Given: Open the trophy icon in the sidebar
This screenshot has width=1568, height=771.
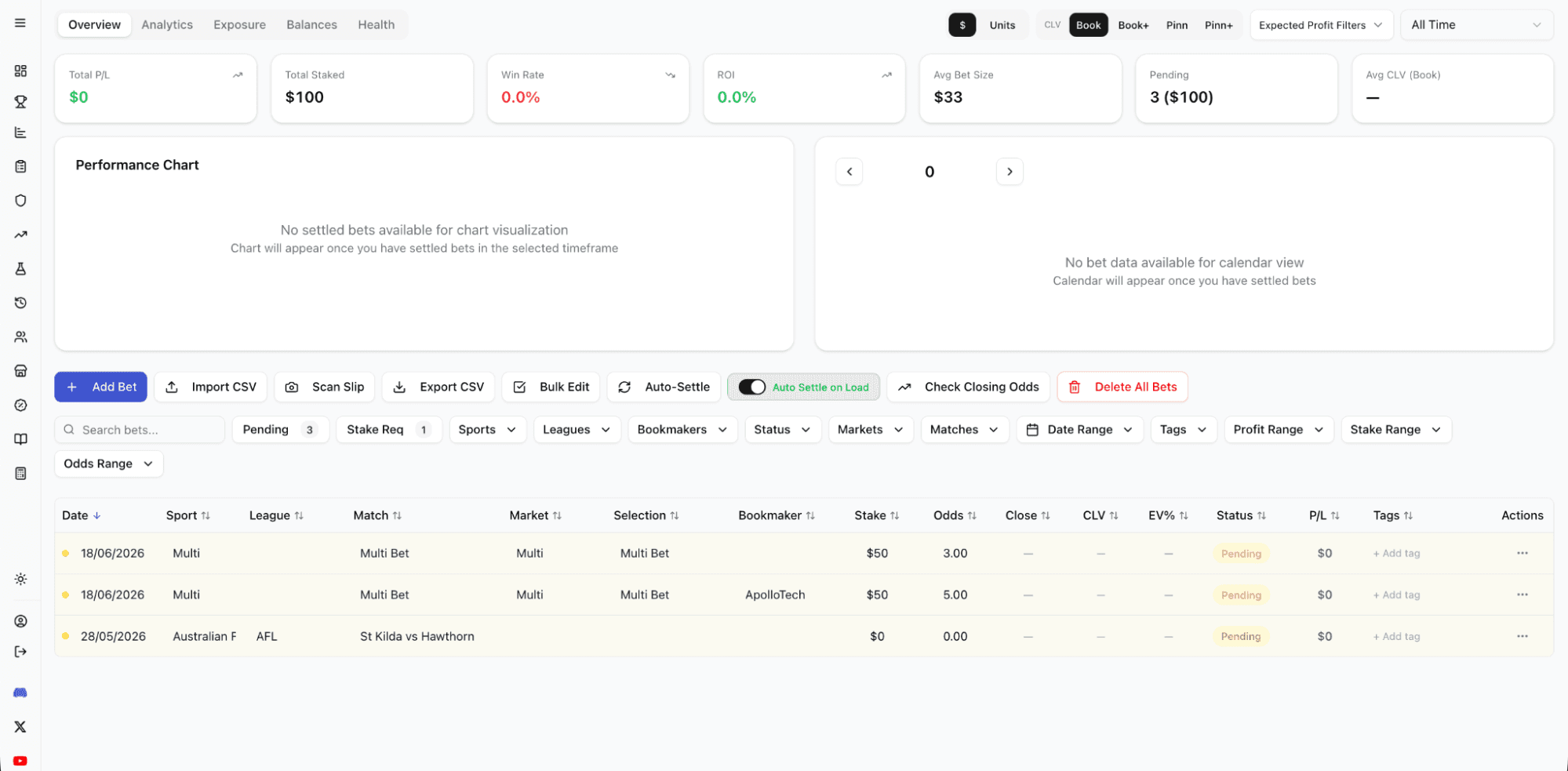Looking at the screenshot, I should [x=20, y=101].
